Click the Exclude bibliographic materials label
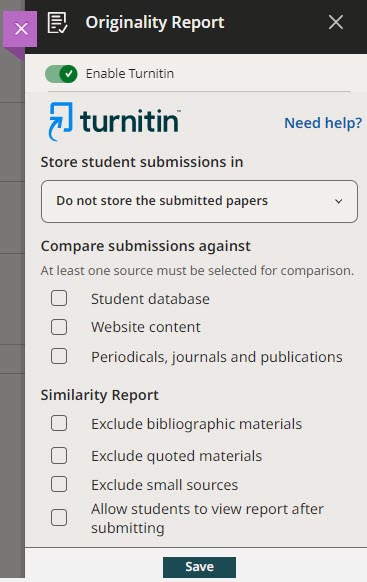 point(197,424)
